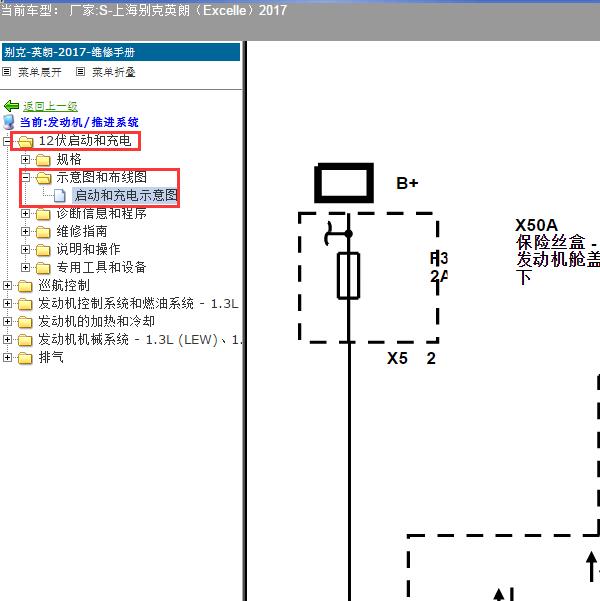600x601 pixels.
Task: Select the 发动机的加热和冷却 label
Action: [96, 322]
